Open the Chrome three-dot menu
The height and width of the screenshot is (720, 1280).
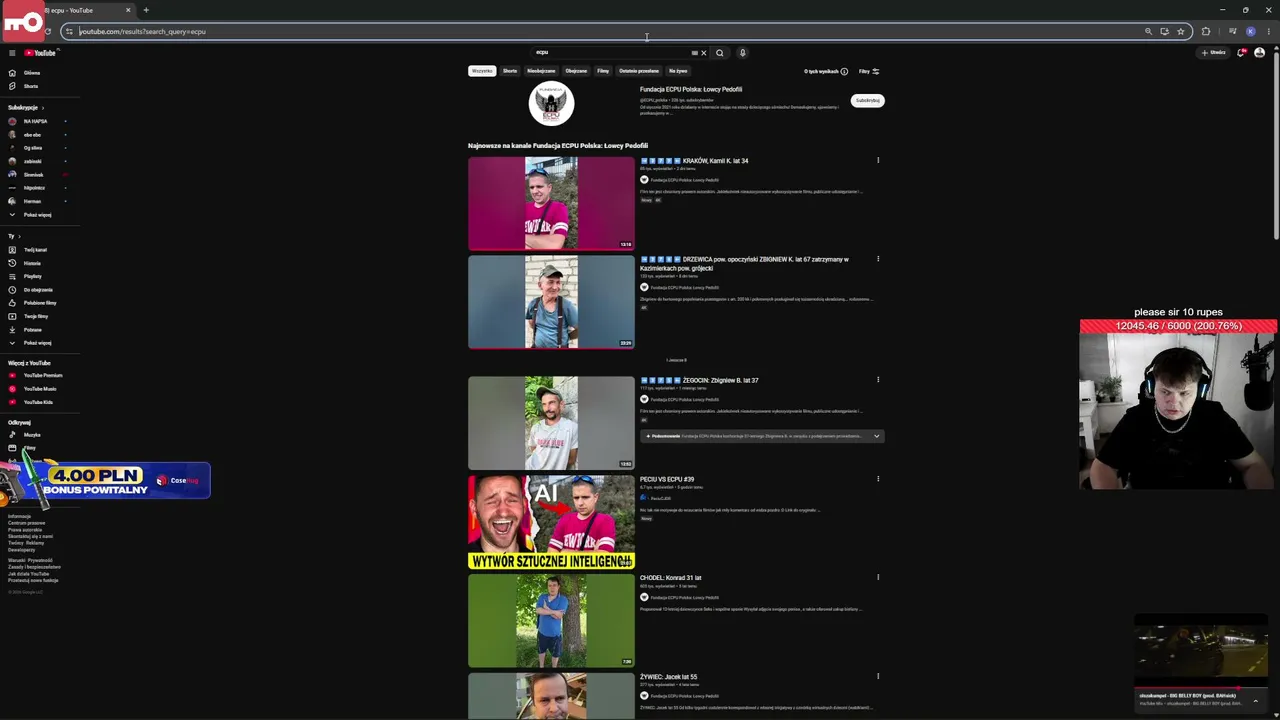(x=1268, y=31)
